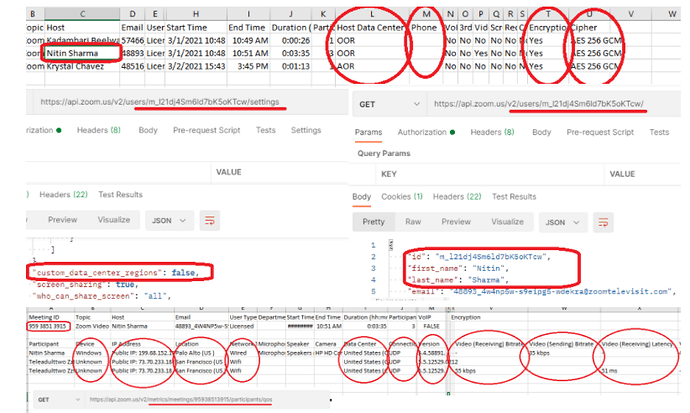
Task: Open Headers (8) tab in the settings request
Action: [x=99, y=130]
